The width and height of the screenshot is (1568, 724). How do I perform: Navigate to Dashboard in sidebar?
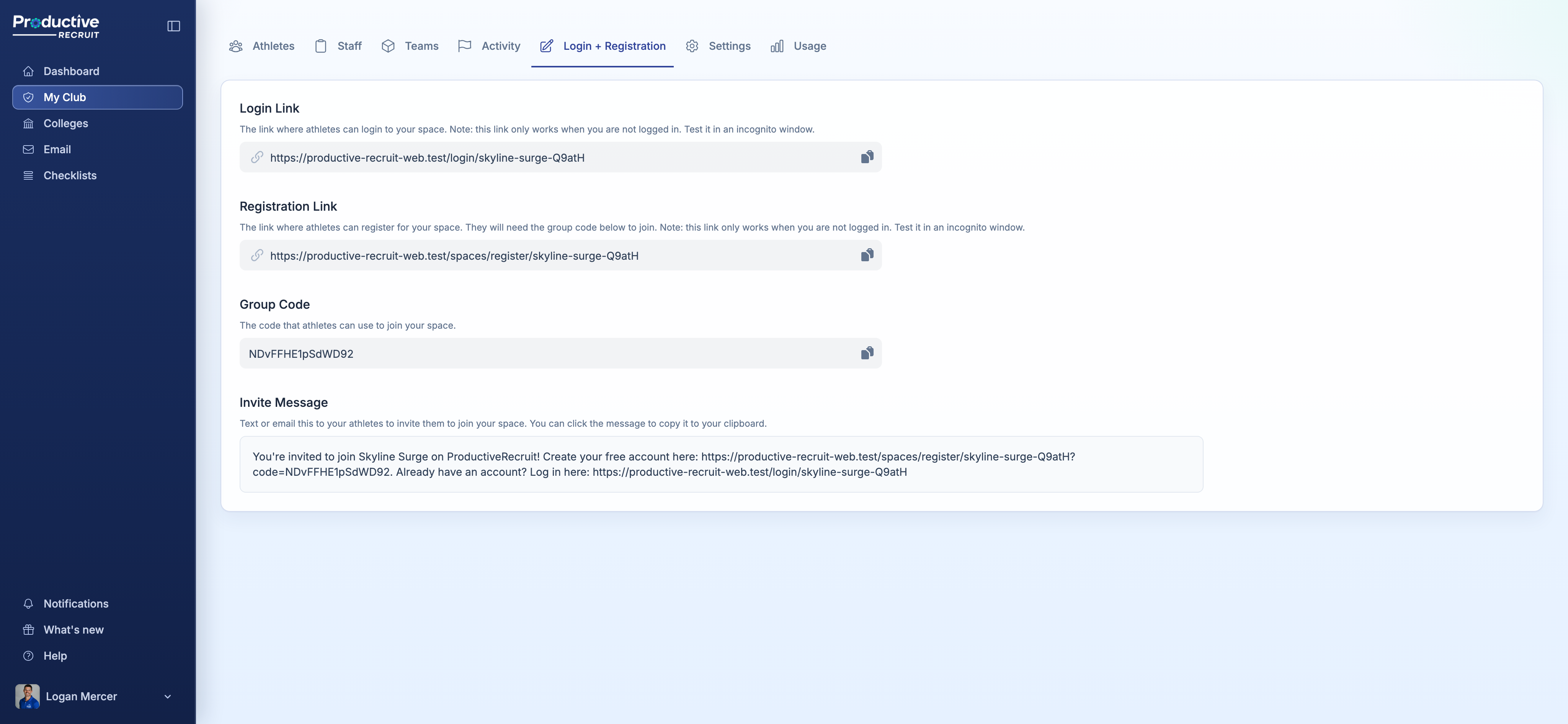click(97, 71)
